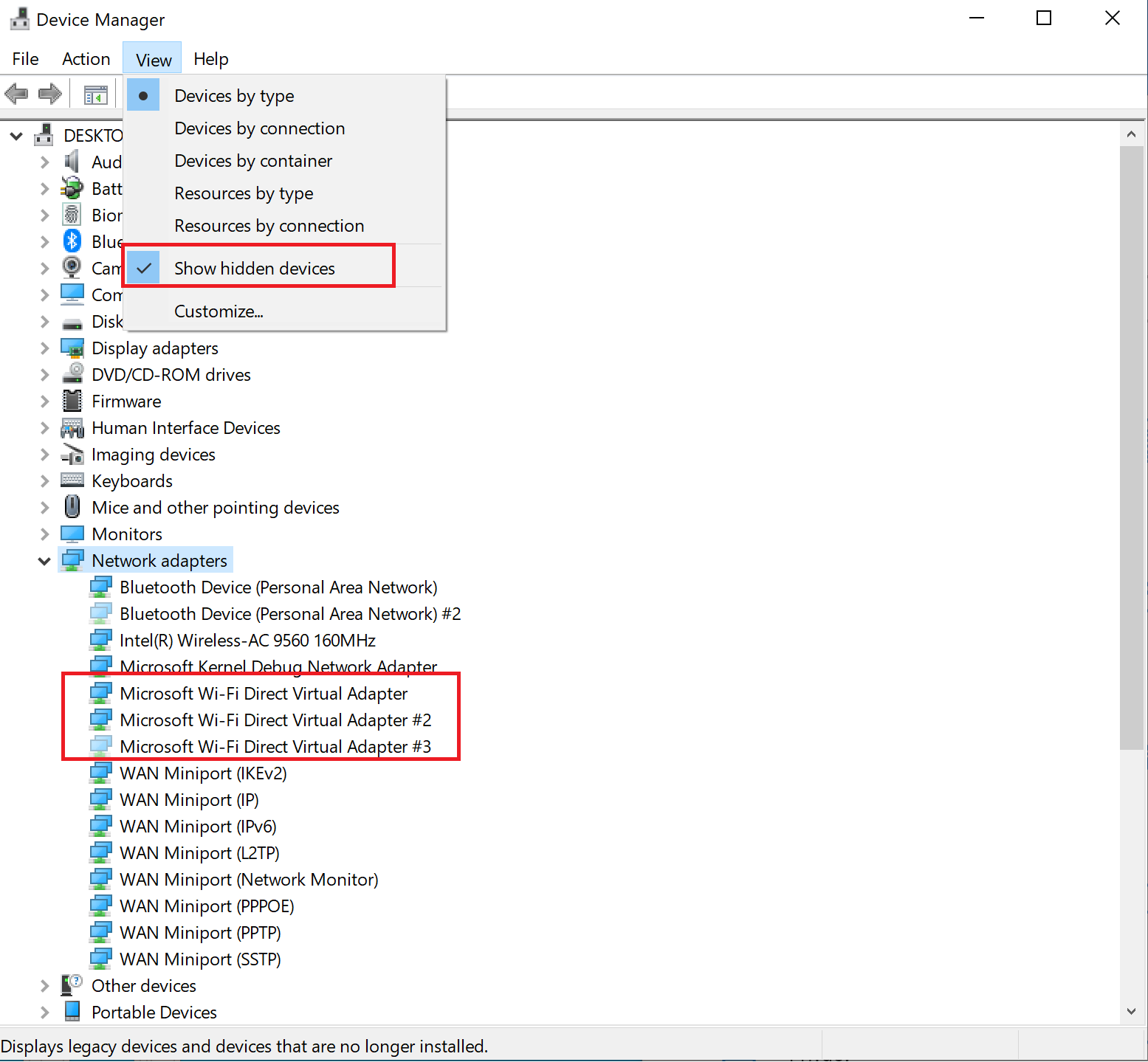Expand the Monitors category
Viewport: 1148px width, 1062px height.
[45, 534]
